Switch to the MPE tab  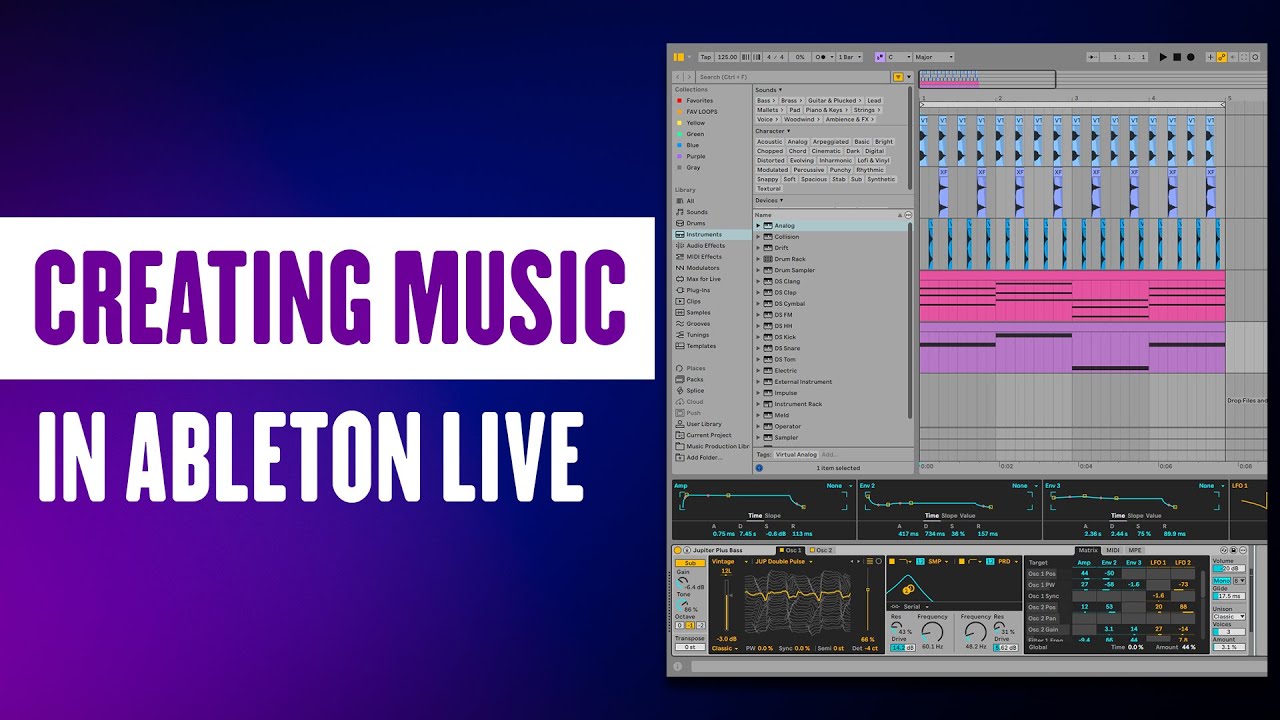(1135, 550)
